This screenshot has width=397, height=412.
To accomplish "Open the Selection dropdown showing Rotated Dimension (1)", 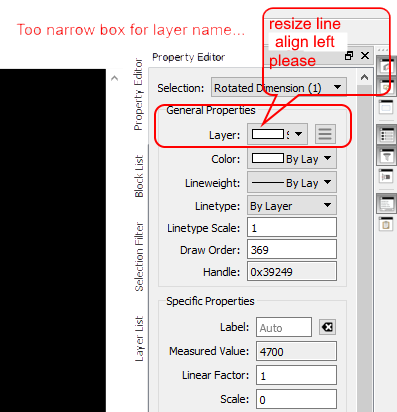I will 279,88.
